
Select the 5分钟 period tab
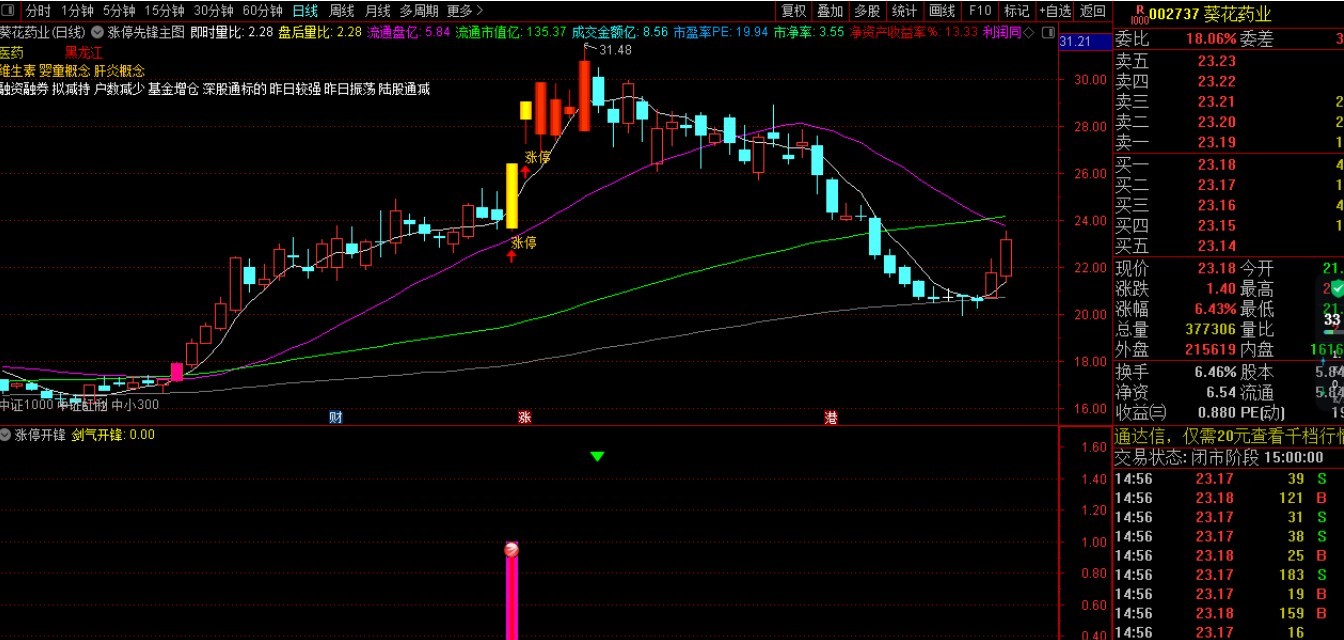118,11
